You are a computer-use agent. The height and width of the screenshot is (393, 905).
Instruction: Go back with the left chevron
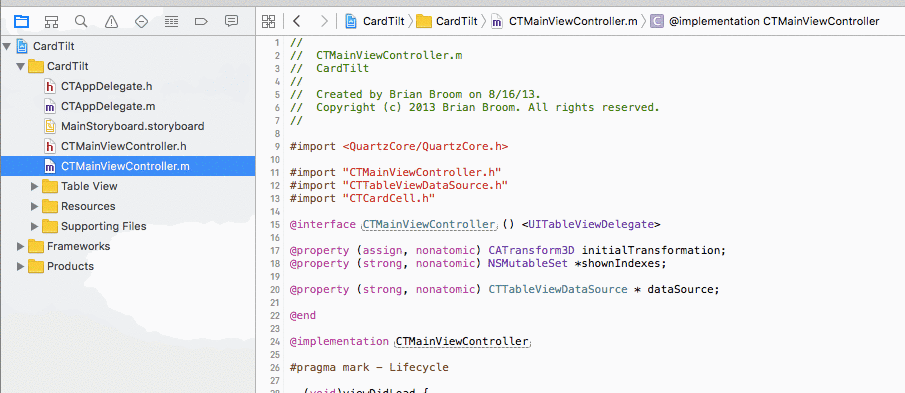tap(297, 22)
